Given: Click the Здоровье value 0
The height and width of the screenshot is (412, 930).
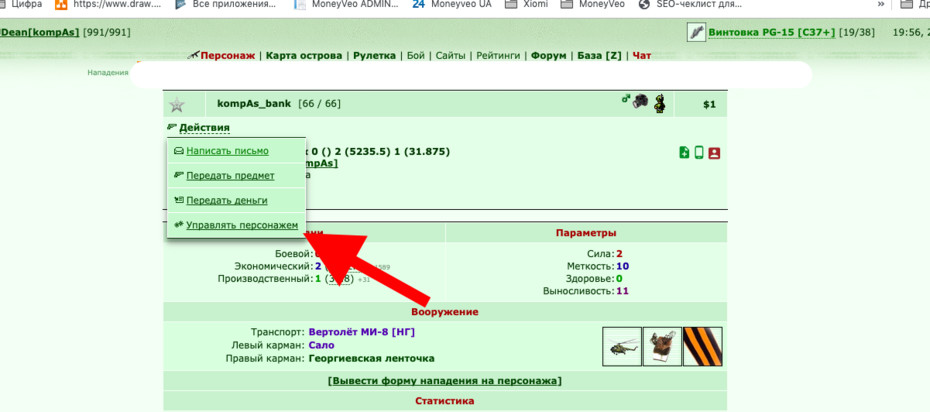Looking at the screenshot, I should tap(619, 279).
